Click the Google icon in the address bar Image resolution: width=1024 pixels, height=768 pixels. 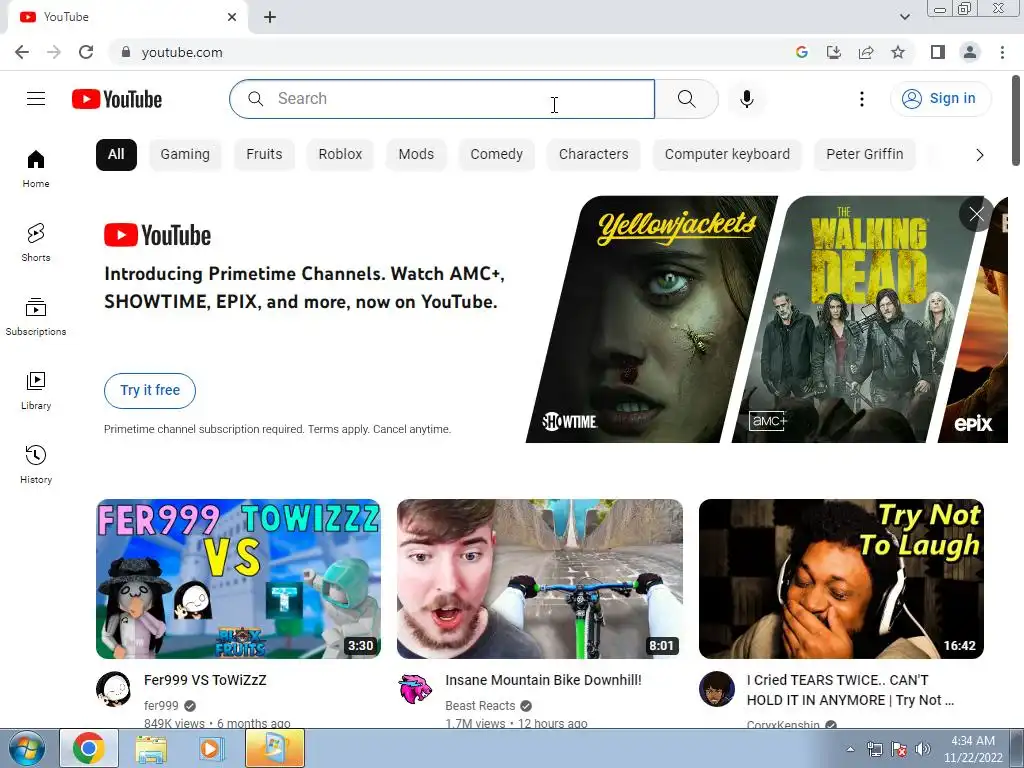(802, 52)
